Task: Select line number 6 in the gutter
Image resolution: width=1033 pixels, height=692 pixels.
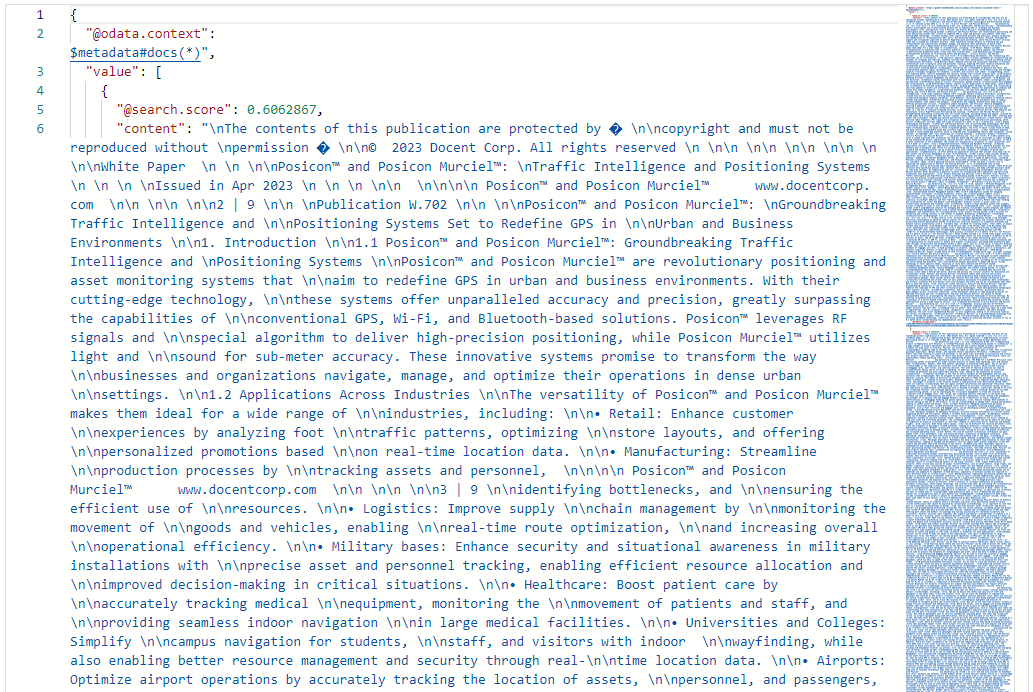Action: coord(40,129)
